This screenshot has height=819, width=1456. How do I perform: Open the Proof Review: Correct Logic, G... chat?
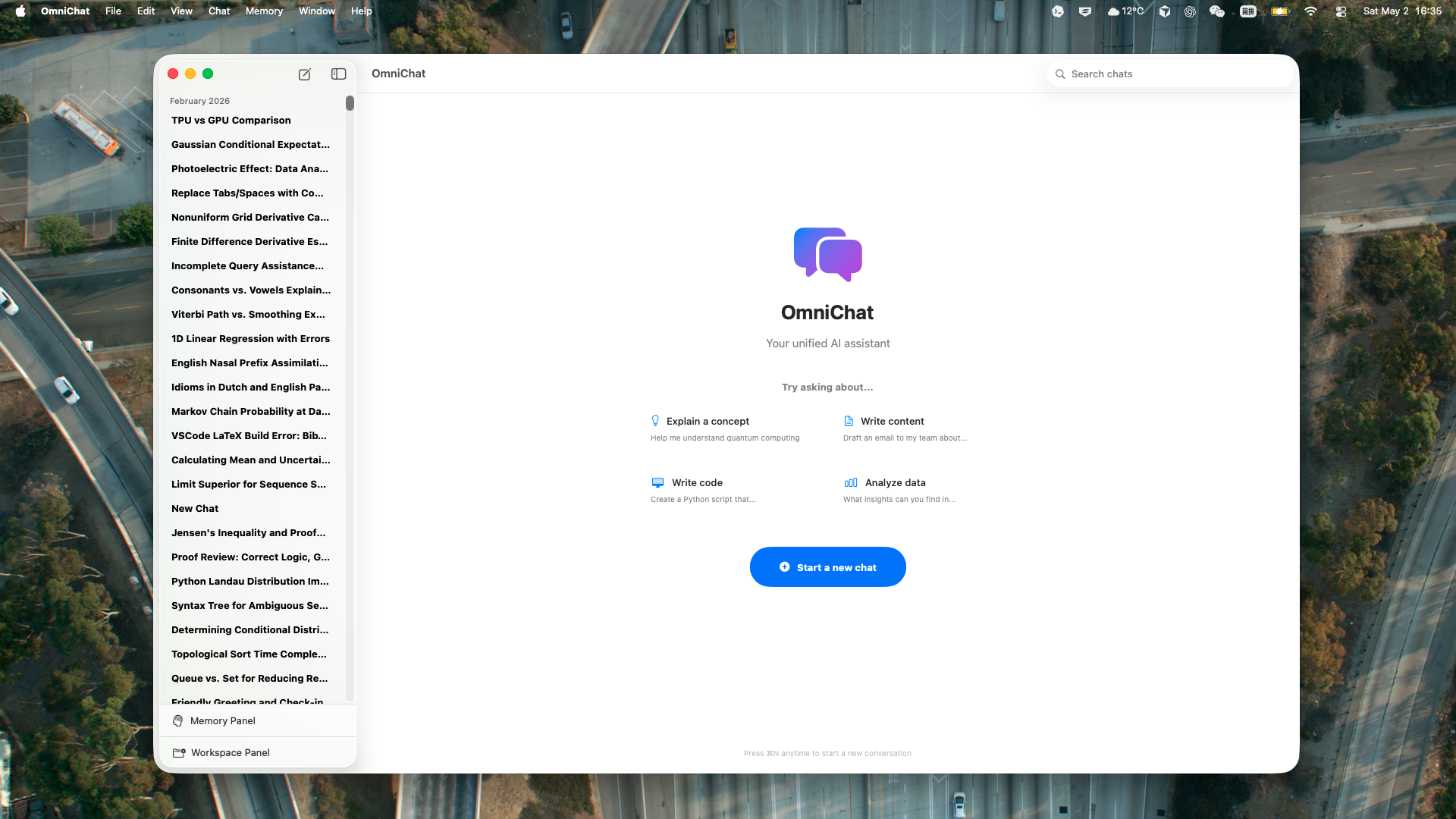tap(253, 557)
